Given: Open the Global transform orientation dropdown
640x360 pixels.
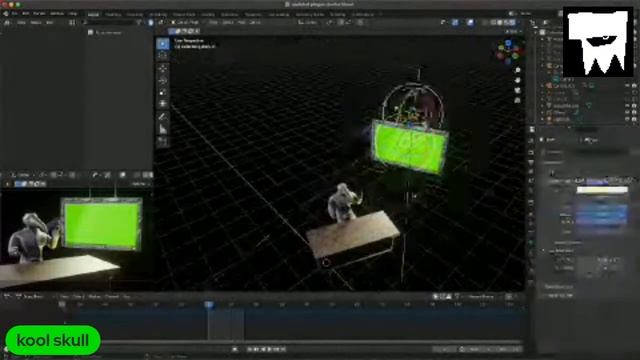Looking at the screenshot, I should tap(308, 22).
